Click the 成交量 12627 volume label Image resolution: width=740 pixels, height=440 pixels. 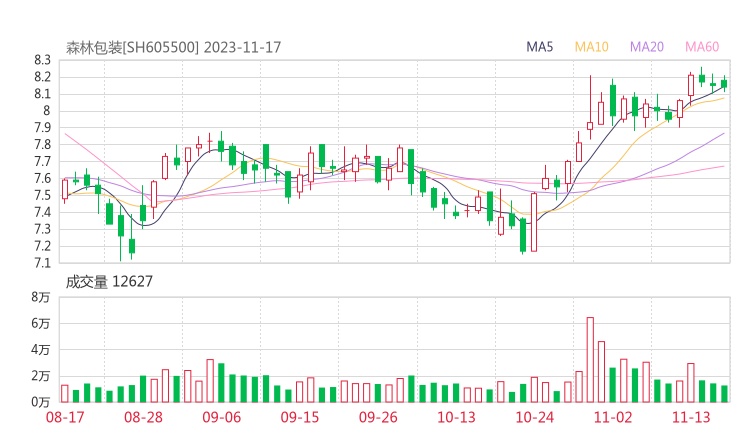point(109,282)
